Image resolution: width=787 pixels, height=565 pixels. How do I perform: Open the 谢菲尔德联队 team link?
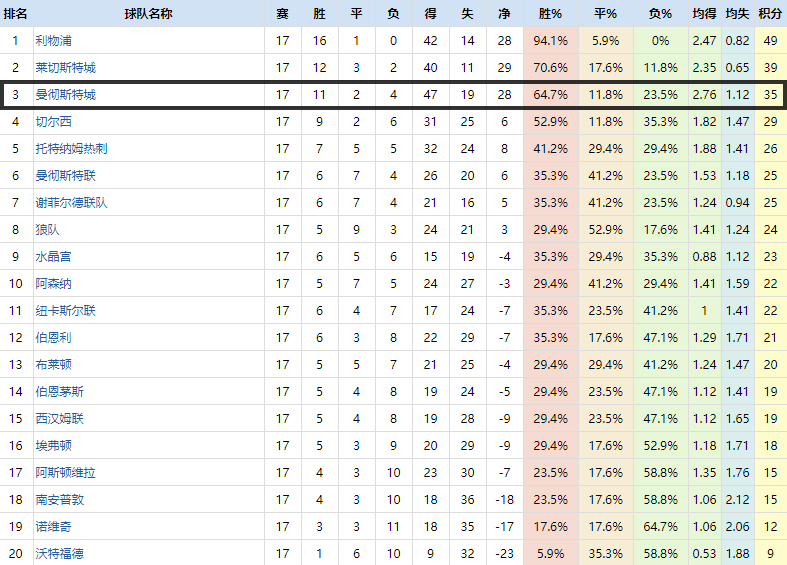pyautogui.click(x=72, y=203)
